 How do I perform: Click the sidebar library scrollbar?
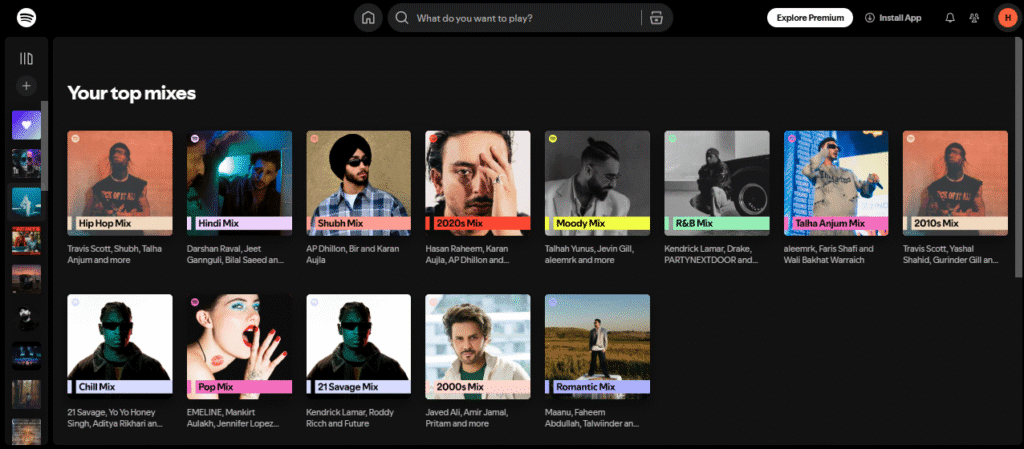(44, 145)
